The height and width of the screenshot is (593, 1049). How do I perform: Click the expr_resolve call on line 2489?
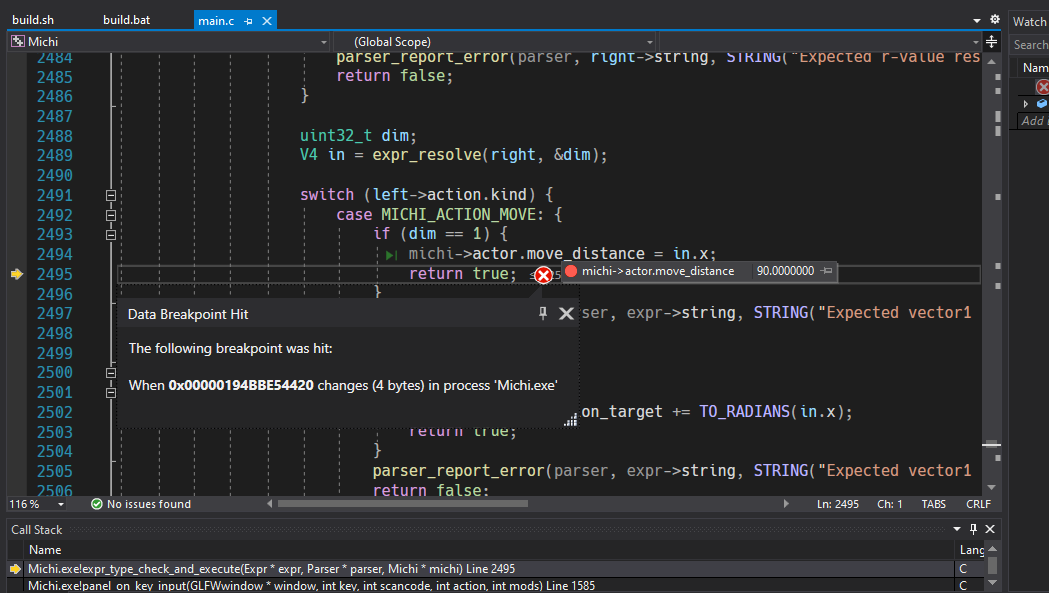(427, 155)
